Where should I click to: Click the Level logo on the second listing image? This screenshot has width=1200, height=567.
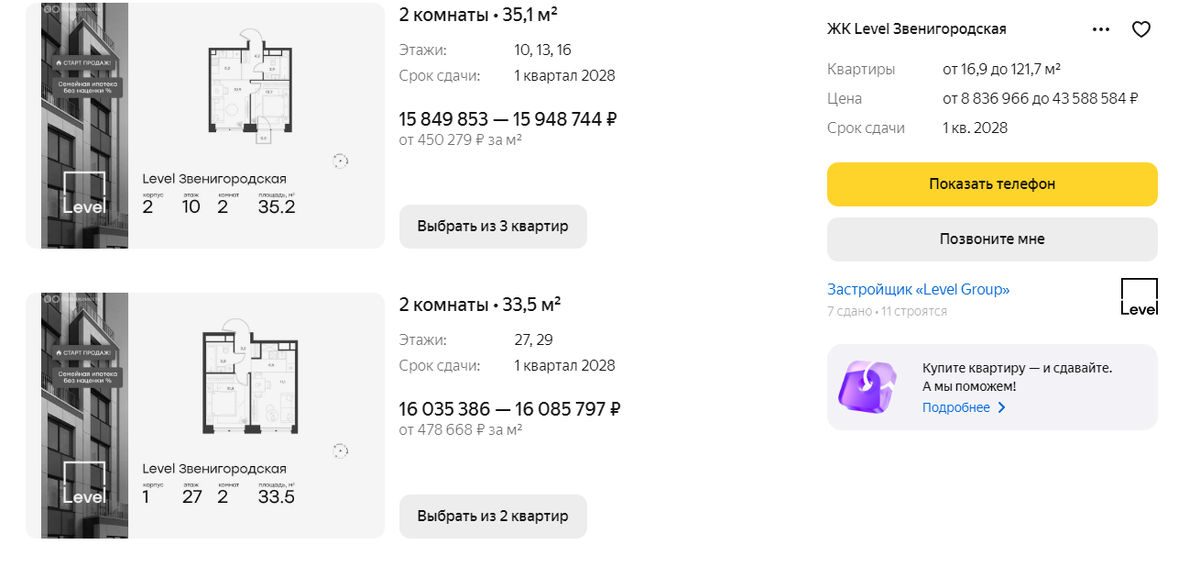(84, 484)
